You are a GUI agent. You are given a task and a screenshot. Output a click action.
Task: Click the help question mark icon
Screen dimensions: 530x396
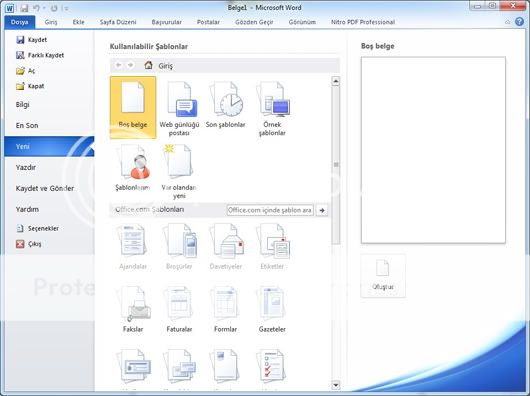[520, 22]
